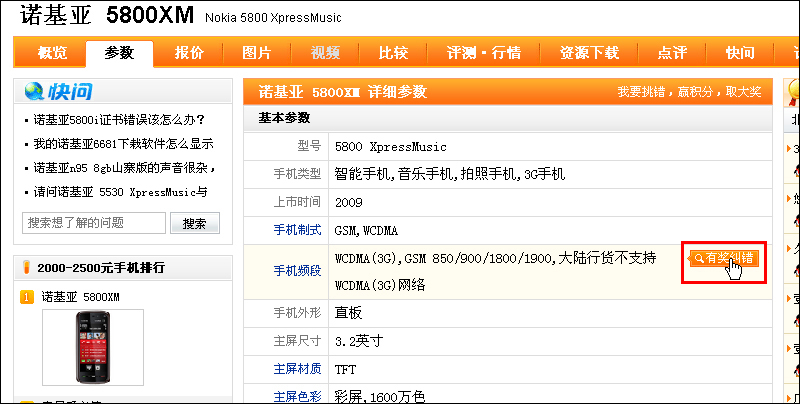
Task: Click the 有奖纠错 button
Action: (723, 258)
